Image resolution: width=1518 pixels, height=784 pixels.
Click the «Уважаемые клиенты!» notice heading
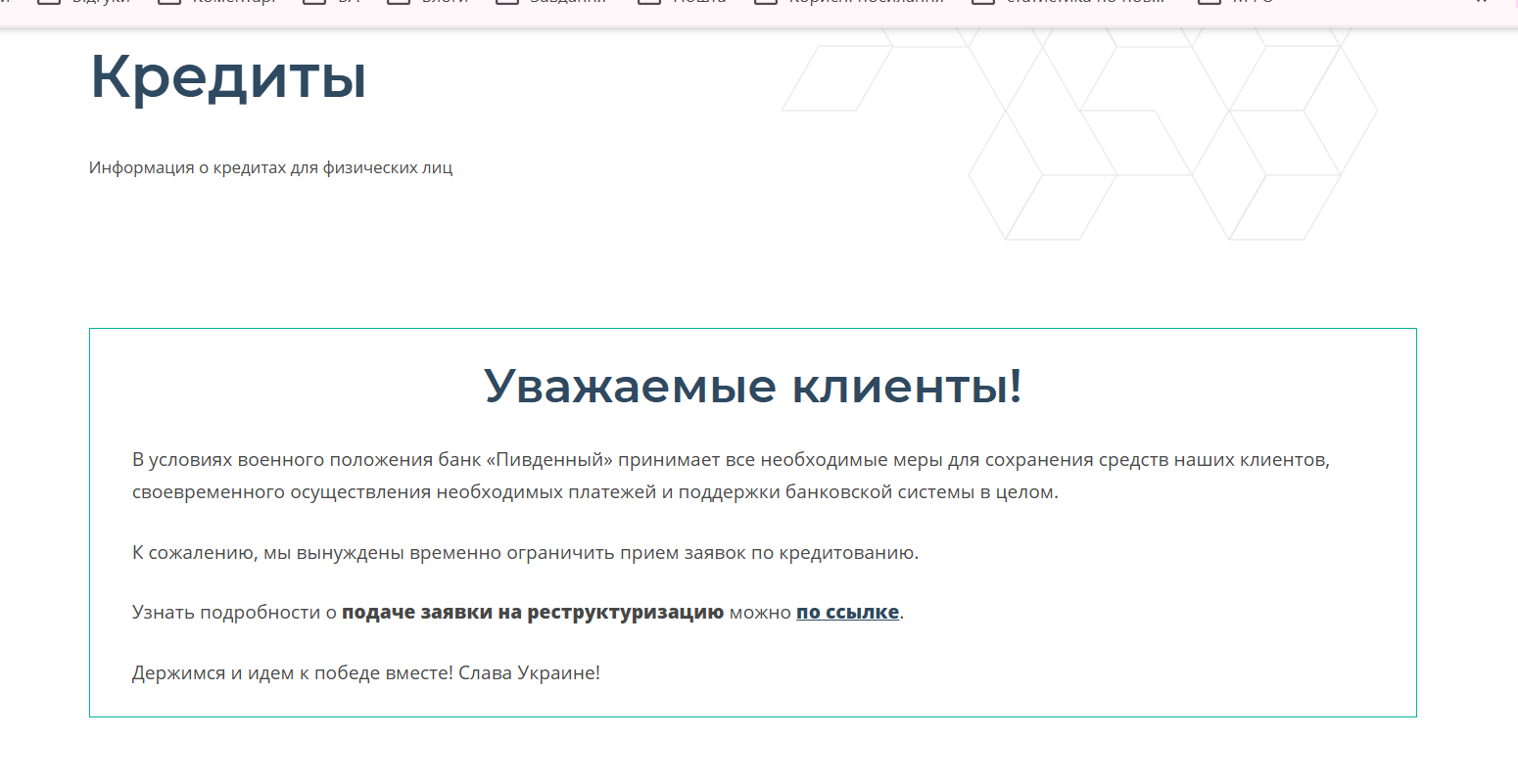pyautogui.click(x=753, y=386)
